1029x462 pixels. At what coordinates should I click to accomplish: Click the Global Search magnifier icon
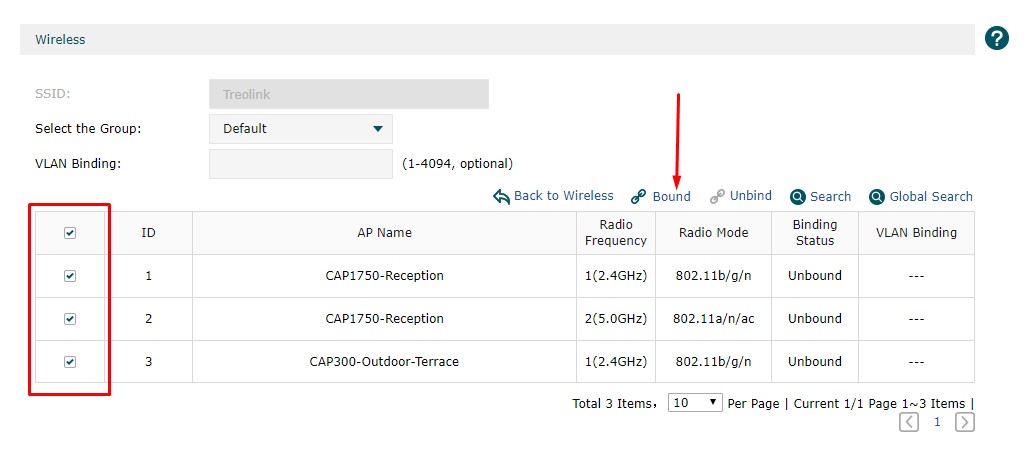(x=877, y=197)
